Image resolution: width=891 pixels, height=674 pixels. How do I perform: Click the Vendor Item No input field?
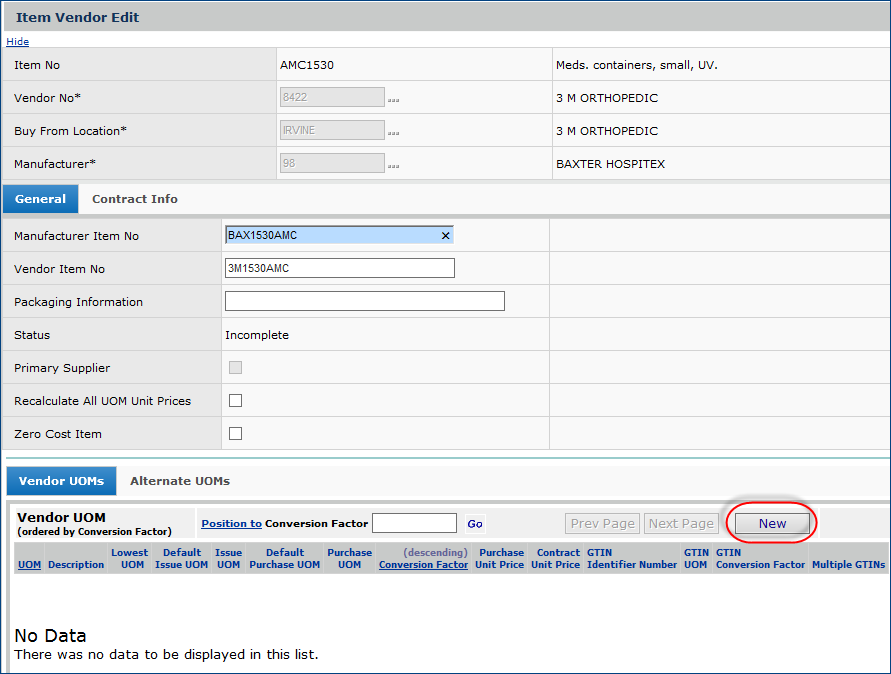pyautogui.click(x=340, y=268)
